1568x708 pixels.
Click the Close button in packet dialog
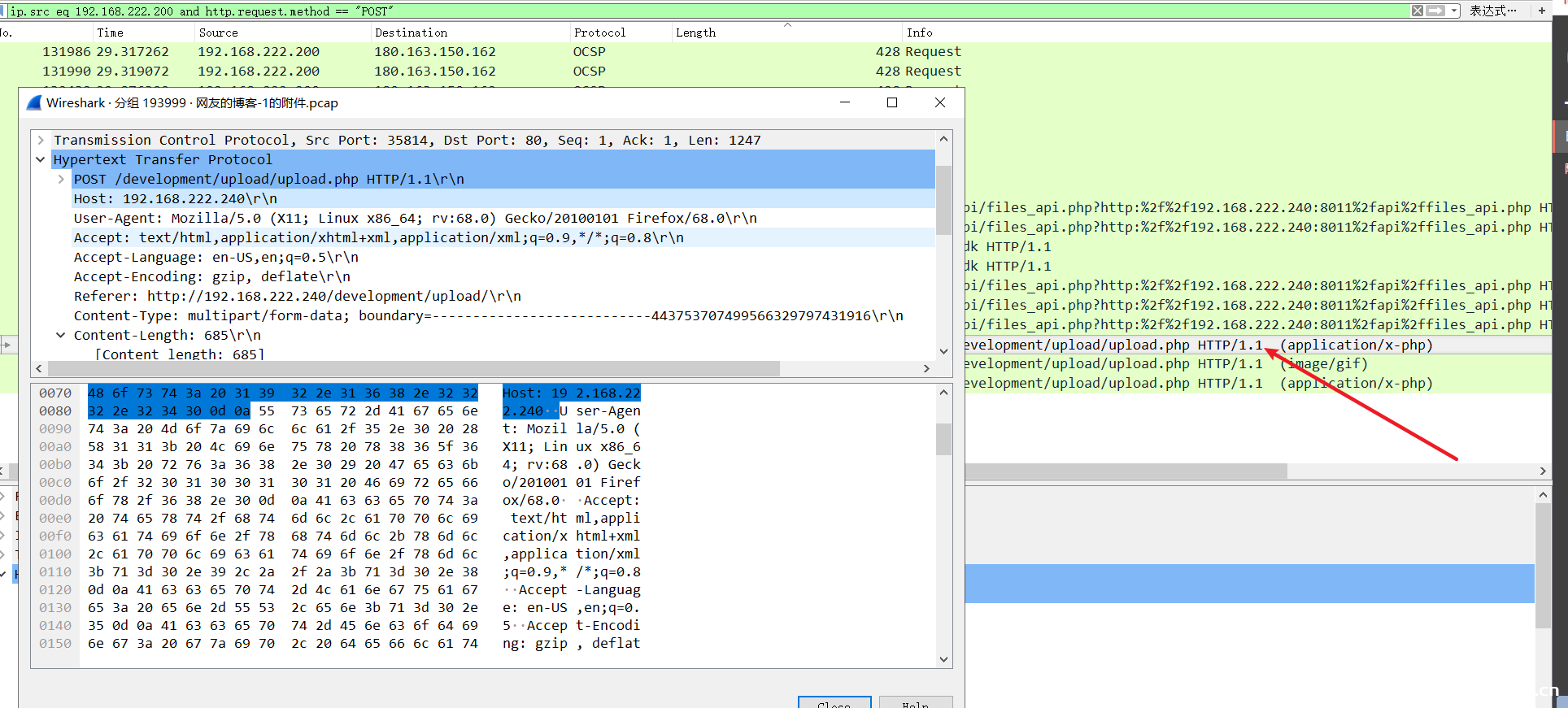click(834, 703)
